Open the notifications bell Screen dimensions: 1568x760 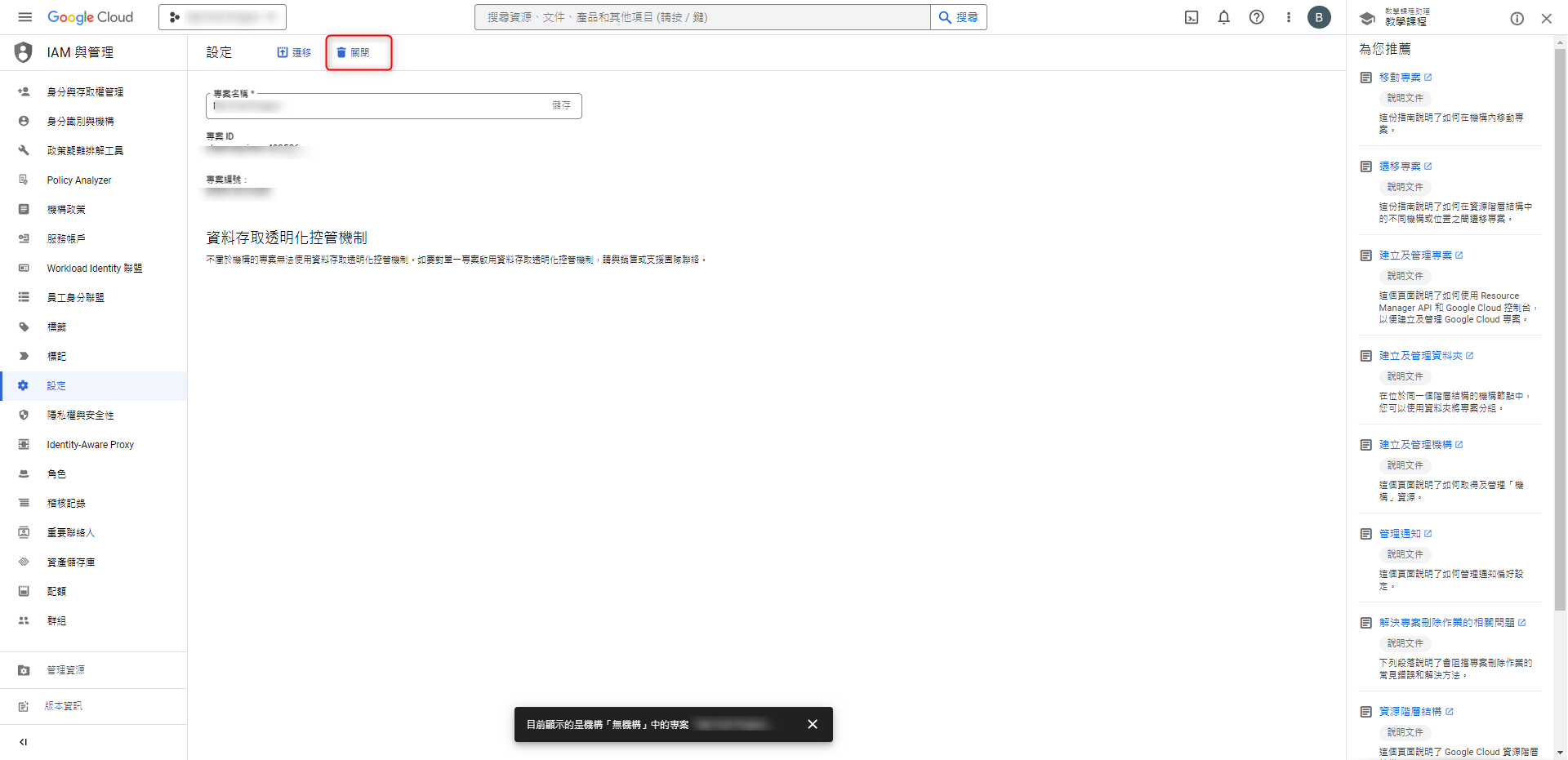1223,17
